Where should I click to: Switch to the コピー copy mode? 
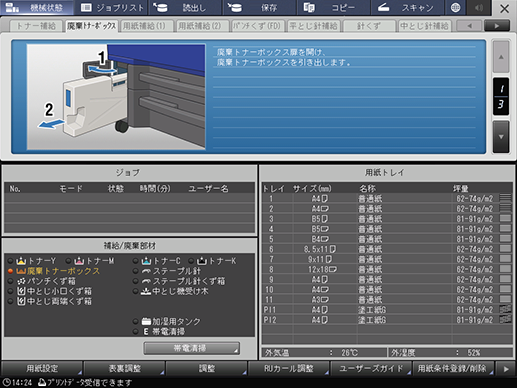click(x=333, y=7)
